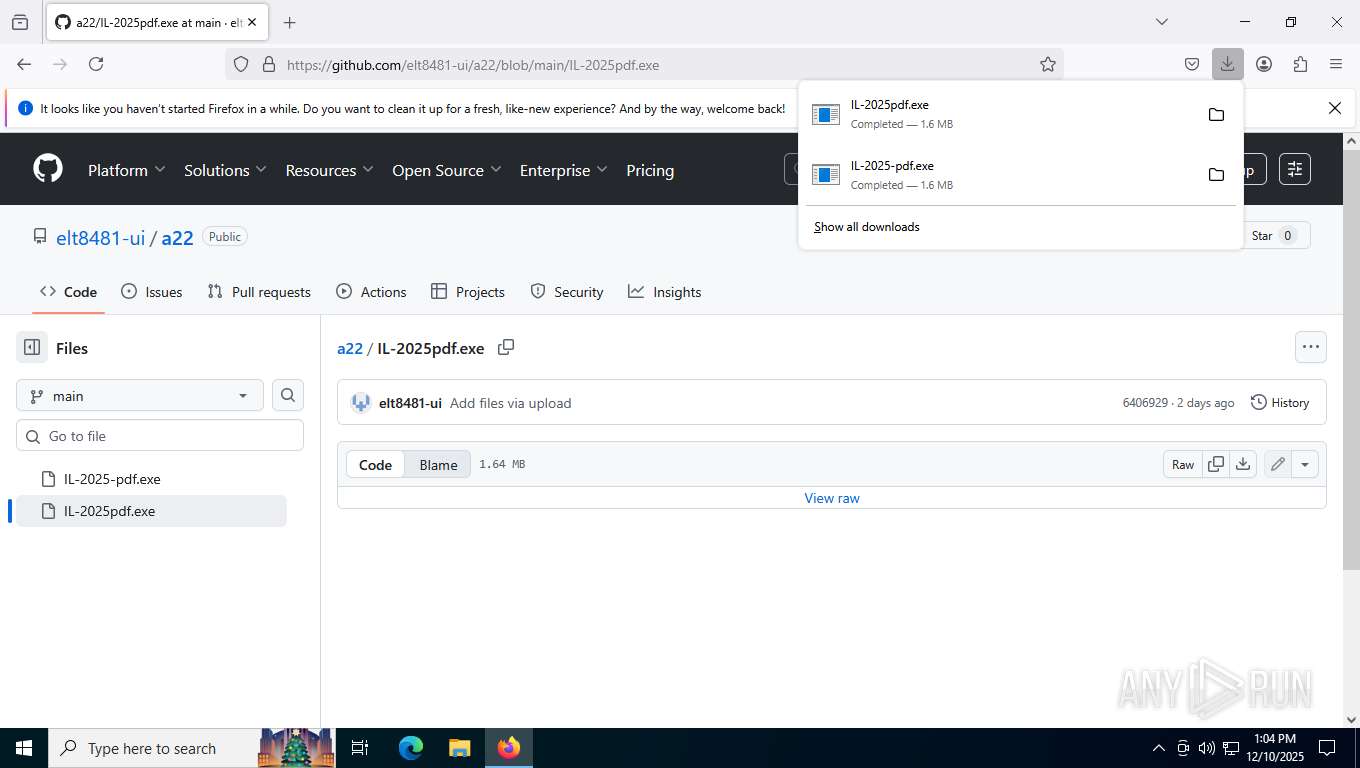This screenshot has height=768, width=1360.
Task: Open elt8481-ui owner link
Action: point(100,237)
